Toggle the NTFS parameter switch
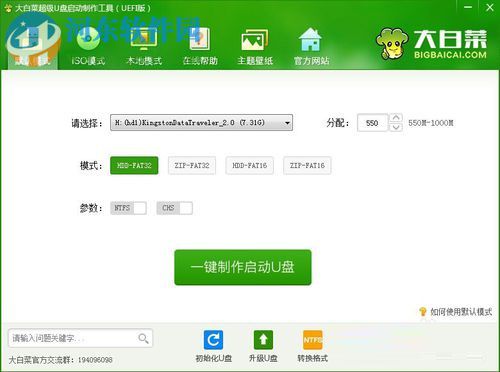This screenshot has width=500, height=372. tap(128, 208)
